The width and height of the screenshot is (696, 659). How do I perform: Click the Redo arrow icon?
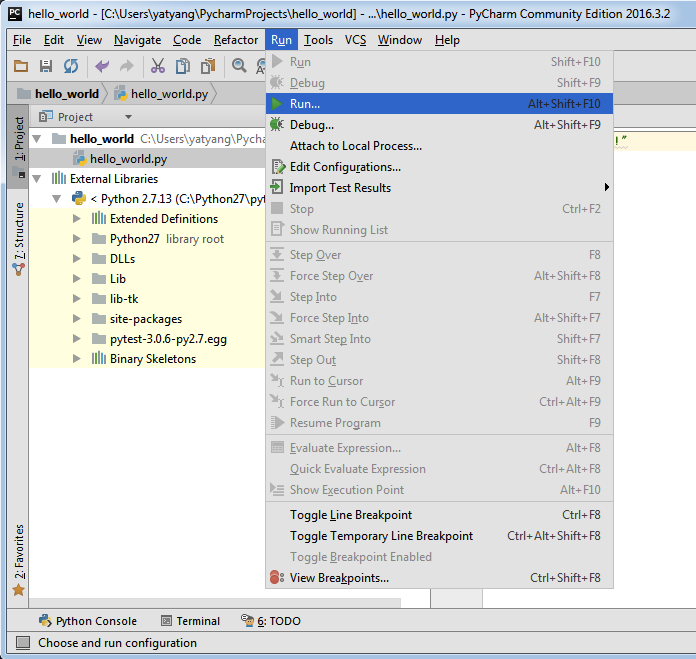pos(127,67)
